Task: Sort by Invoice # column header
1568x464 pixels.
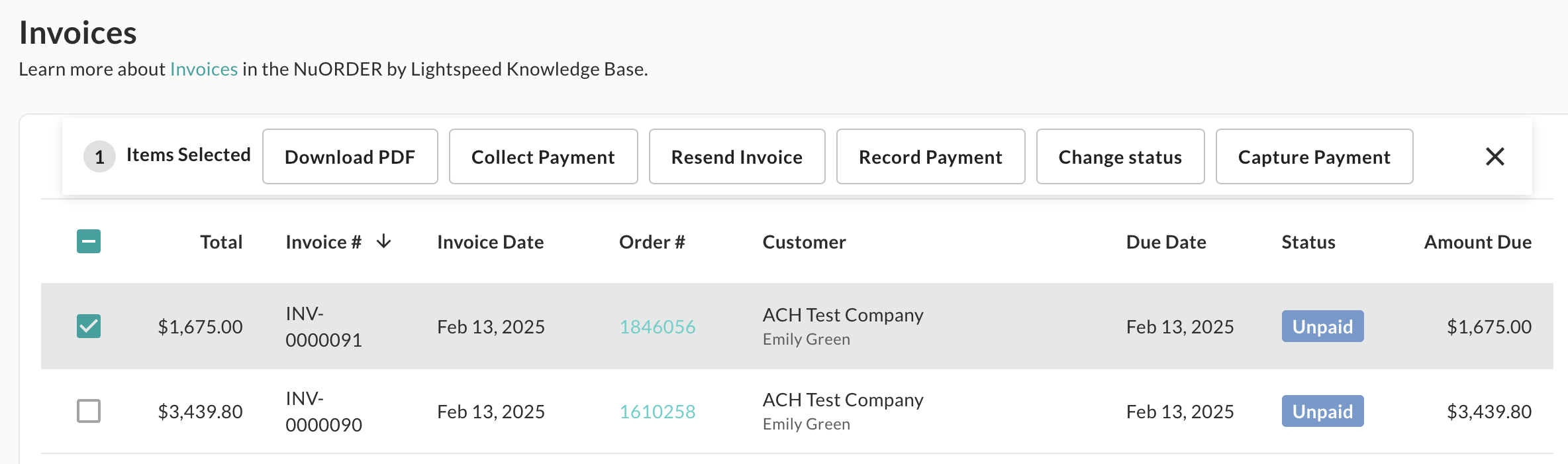Action: [324, 242]
